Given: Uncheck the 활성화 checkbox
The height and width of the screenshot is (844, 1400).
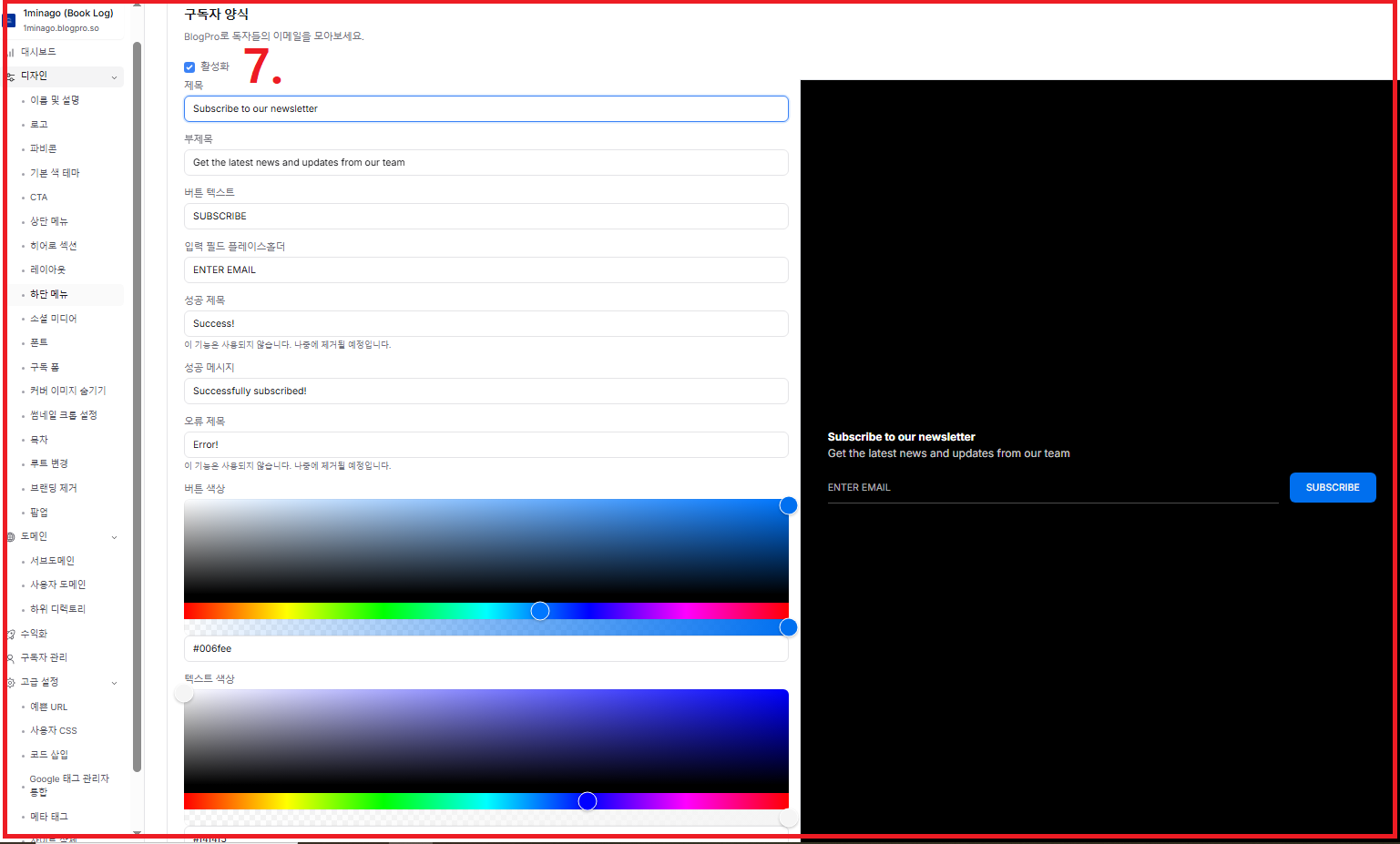Looking at the screenshot, I should (x=189, y=66).
